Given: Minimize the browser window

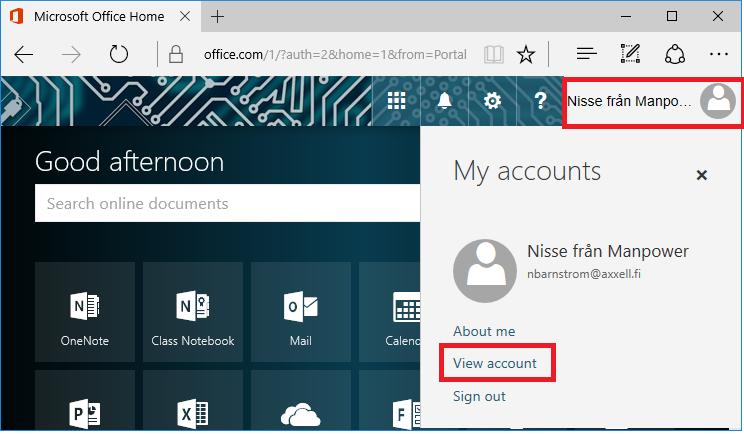Looking at the screenshot, I should click(x=626, y=17).
